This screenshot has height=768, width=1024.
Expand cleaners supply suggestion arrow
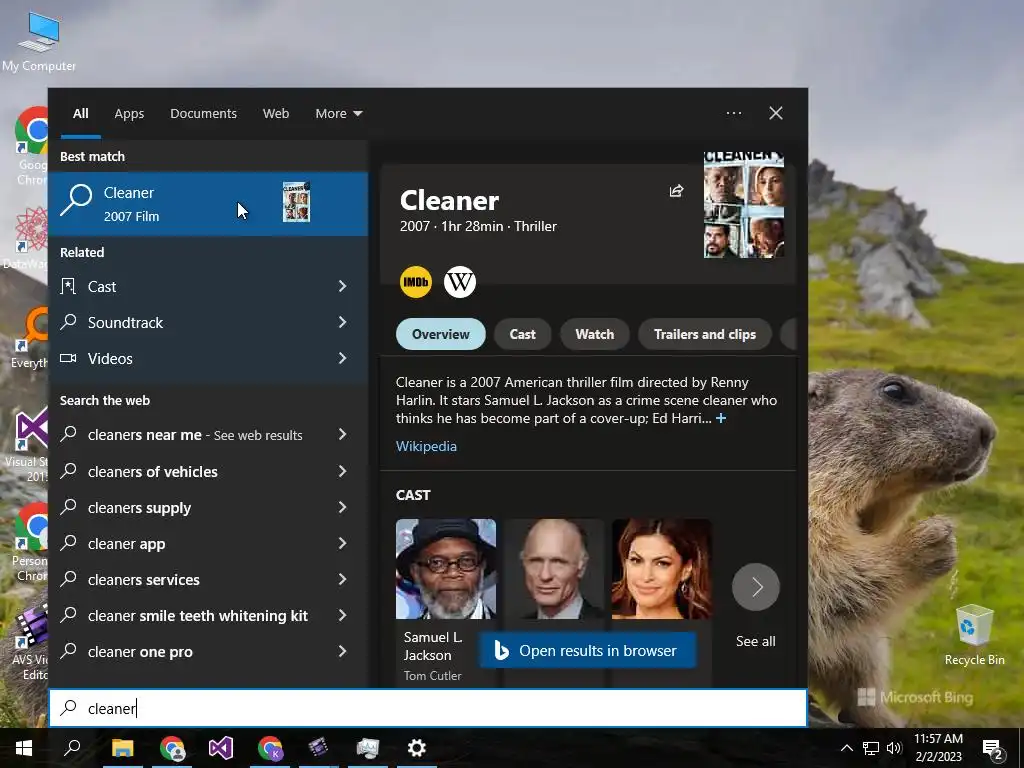pos(342,507)
